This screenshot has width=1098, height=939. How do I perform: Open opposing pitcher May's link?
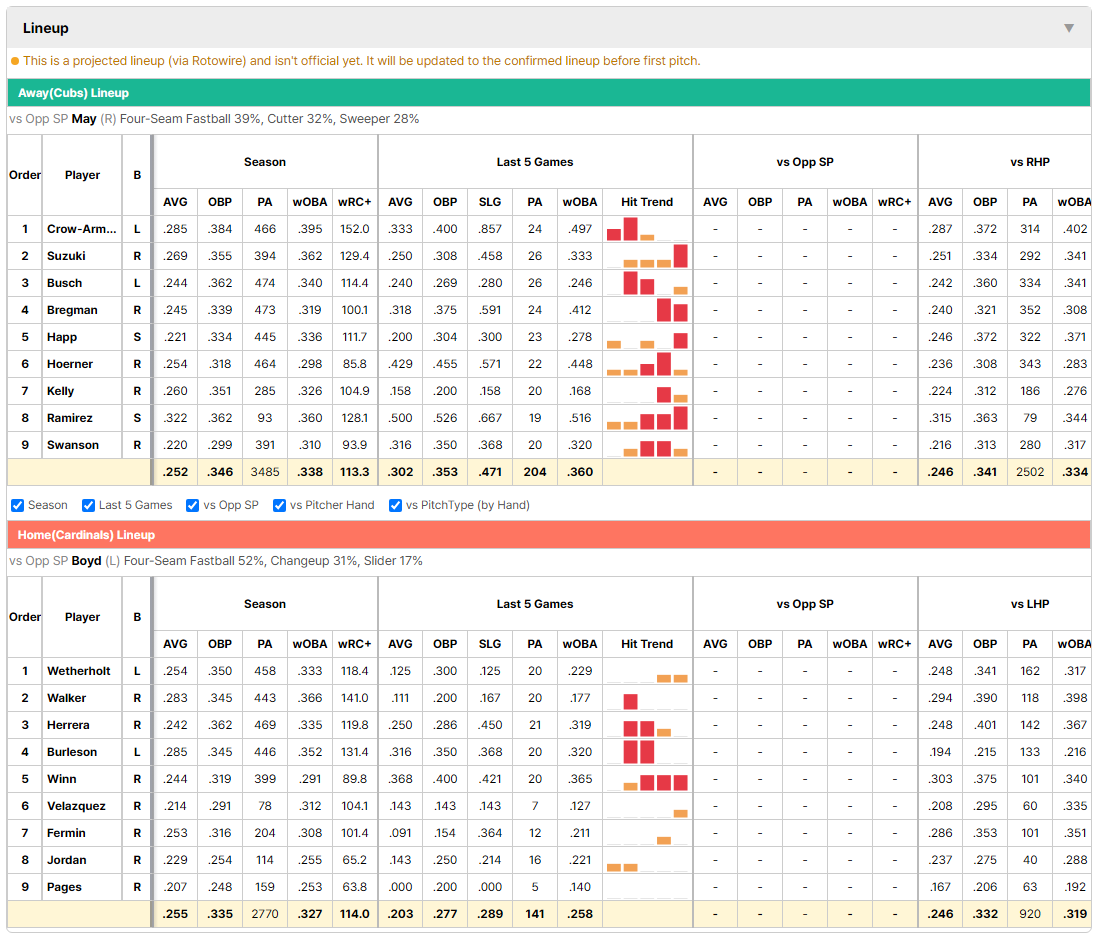pyautogui.click(x=84, y=119)
